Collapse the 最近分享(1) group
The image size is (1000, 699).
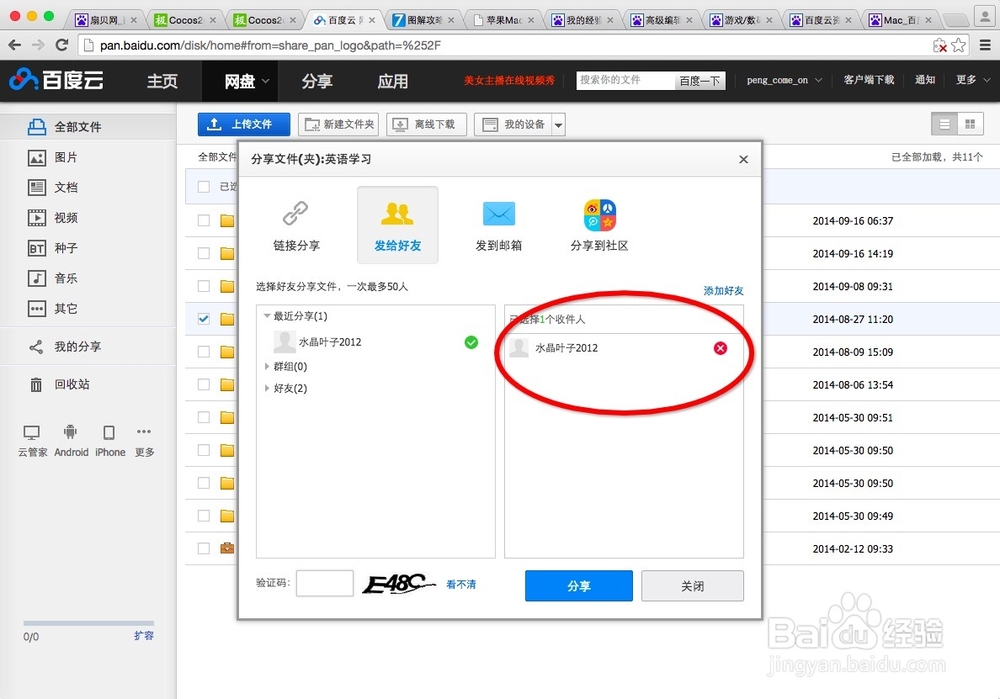(x=267, y=316)
